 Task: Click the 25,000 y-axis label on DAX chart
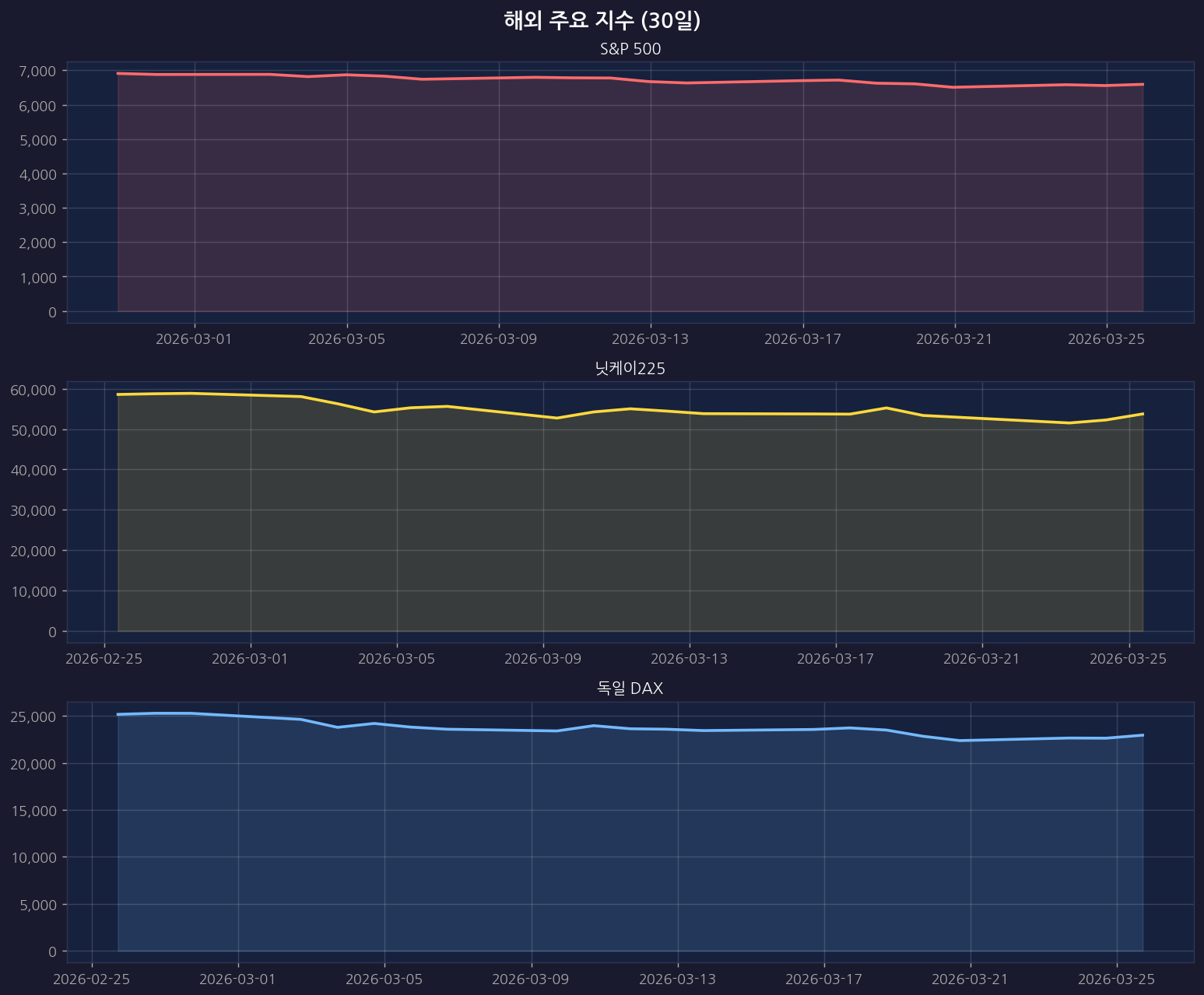pos(33,716)
